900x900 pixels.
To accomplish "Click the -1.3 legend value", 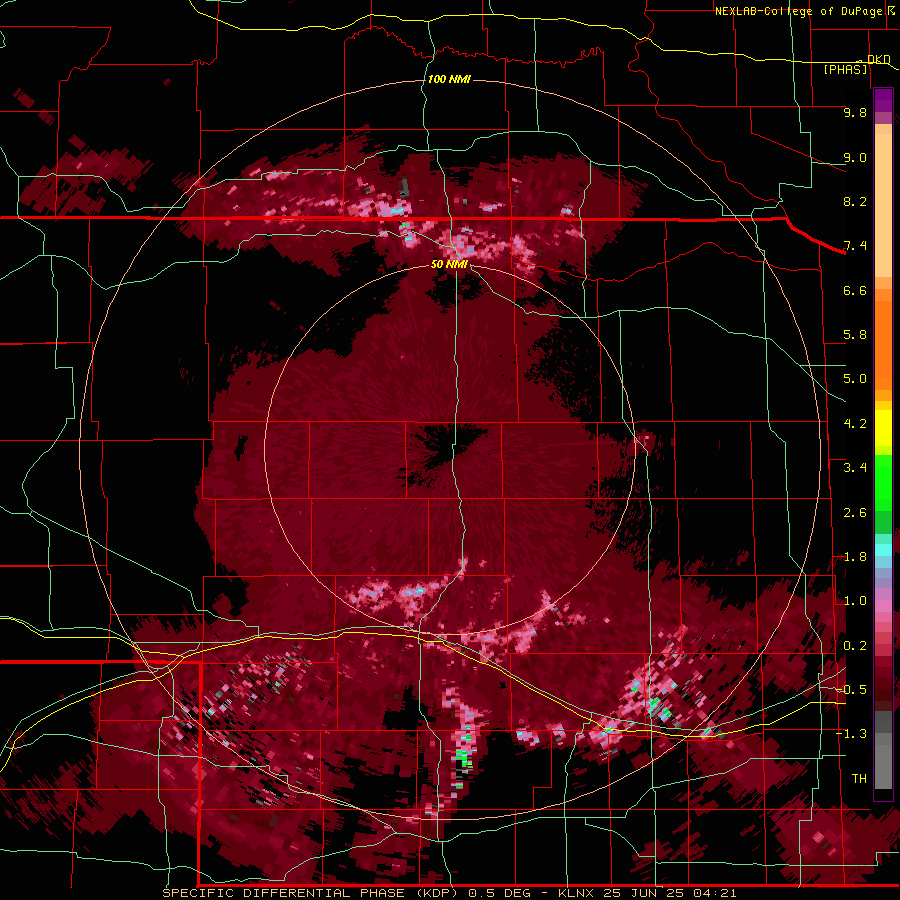I will pos(852,734).
